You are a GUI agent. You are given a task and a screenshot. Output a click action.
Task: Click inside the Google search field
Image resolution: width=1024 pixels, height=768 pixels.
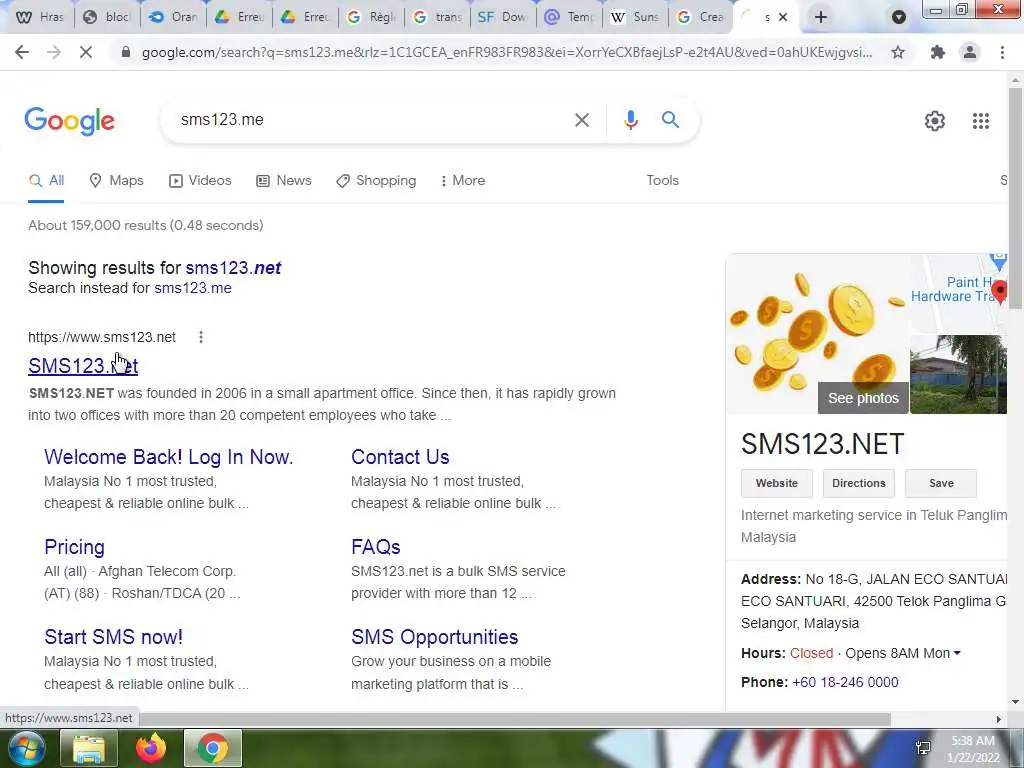pos(372,120)
